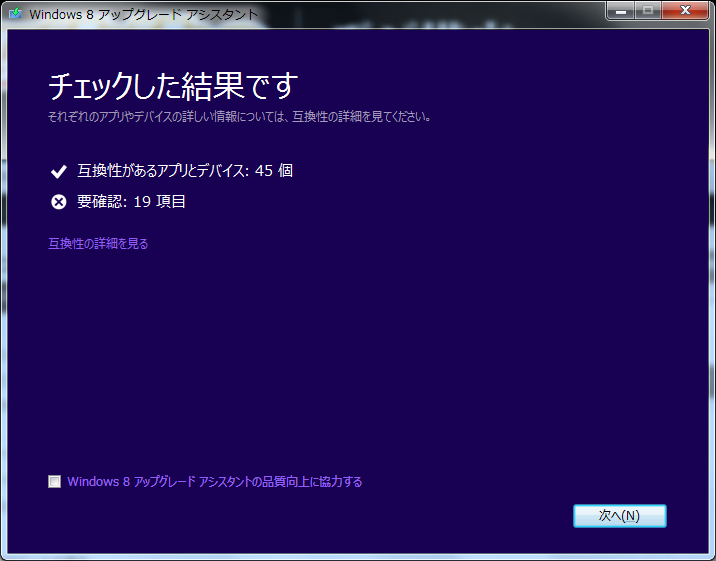Maximize the Upgrade Assistant window
This screenshot has height=561, width=716.
coord(648,12)
